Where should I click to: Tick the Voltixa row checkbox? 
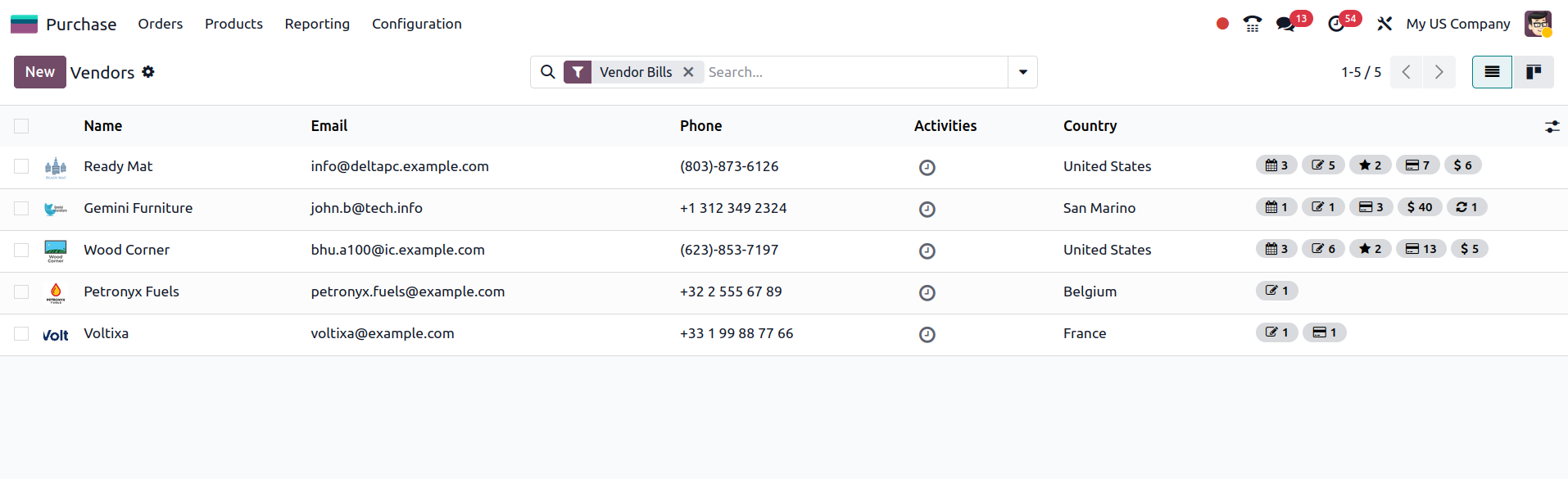(x=21, y=333)
